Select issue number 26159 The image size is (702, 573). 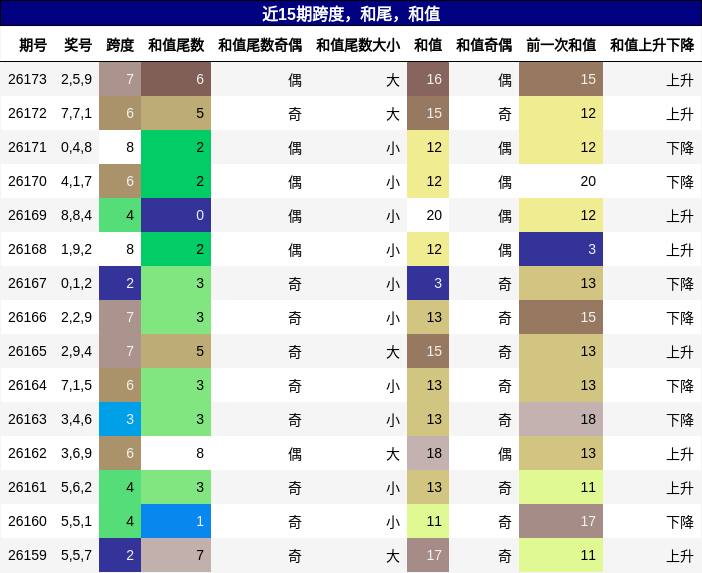pyautogui.click(x=27, y=556)
